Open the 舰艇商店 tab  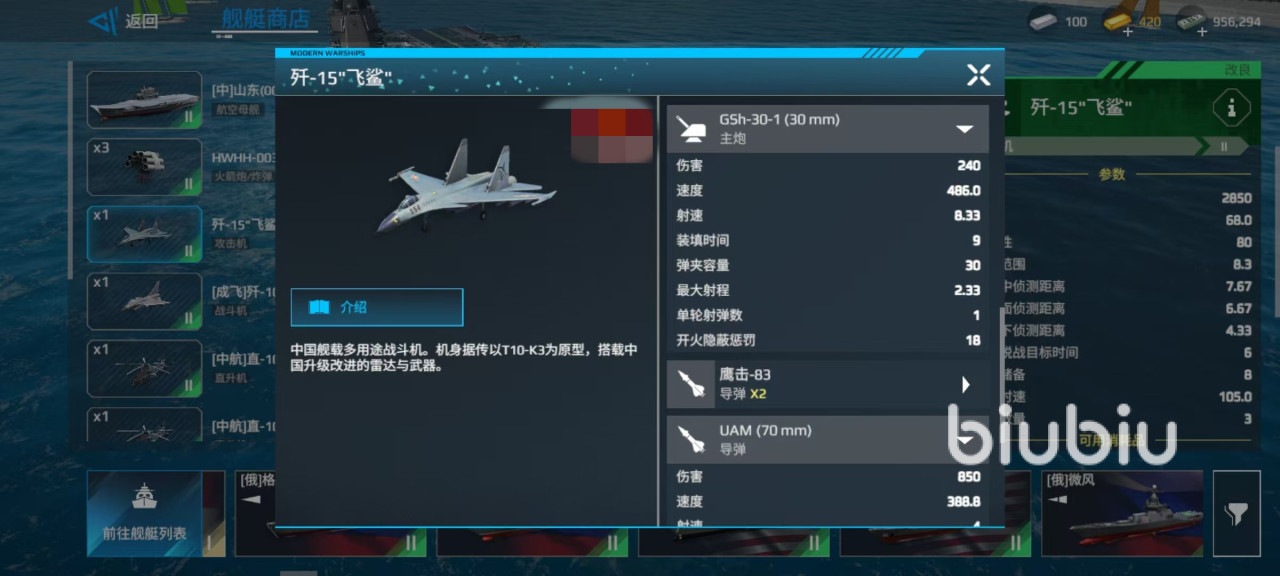point(264,19)
